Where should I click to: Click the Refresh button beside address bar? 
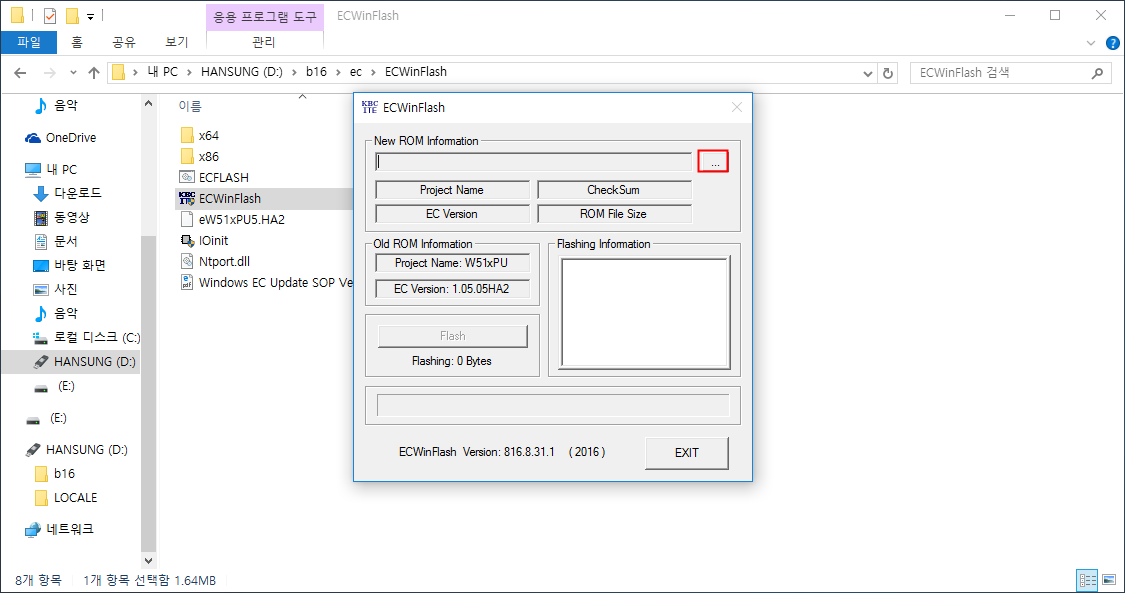point(888,72)
